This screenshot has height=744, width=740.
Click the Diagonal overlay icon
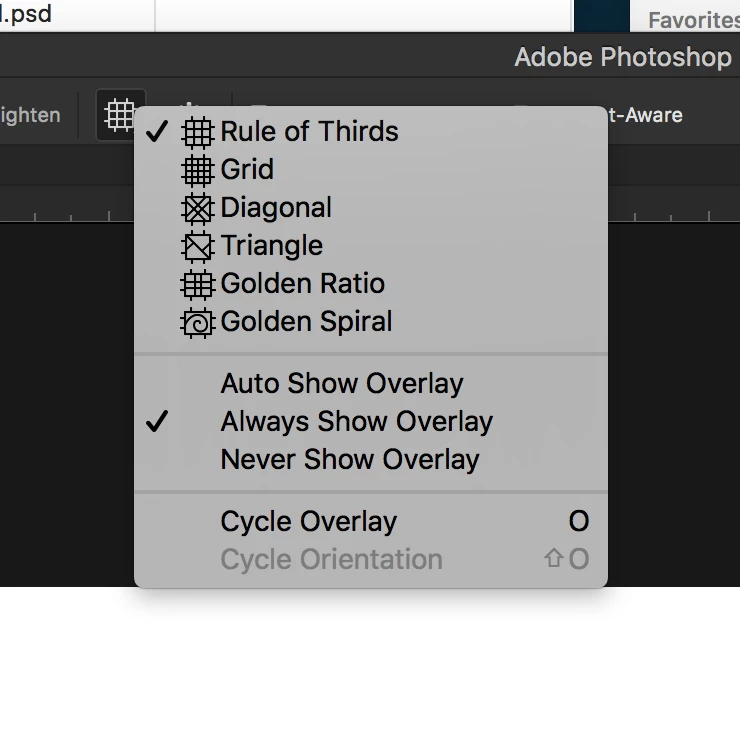click(197, 208)
